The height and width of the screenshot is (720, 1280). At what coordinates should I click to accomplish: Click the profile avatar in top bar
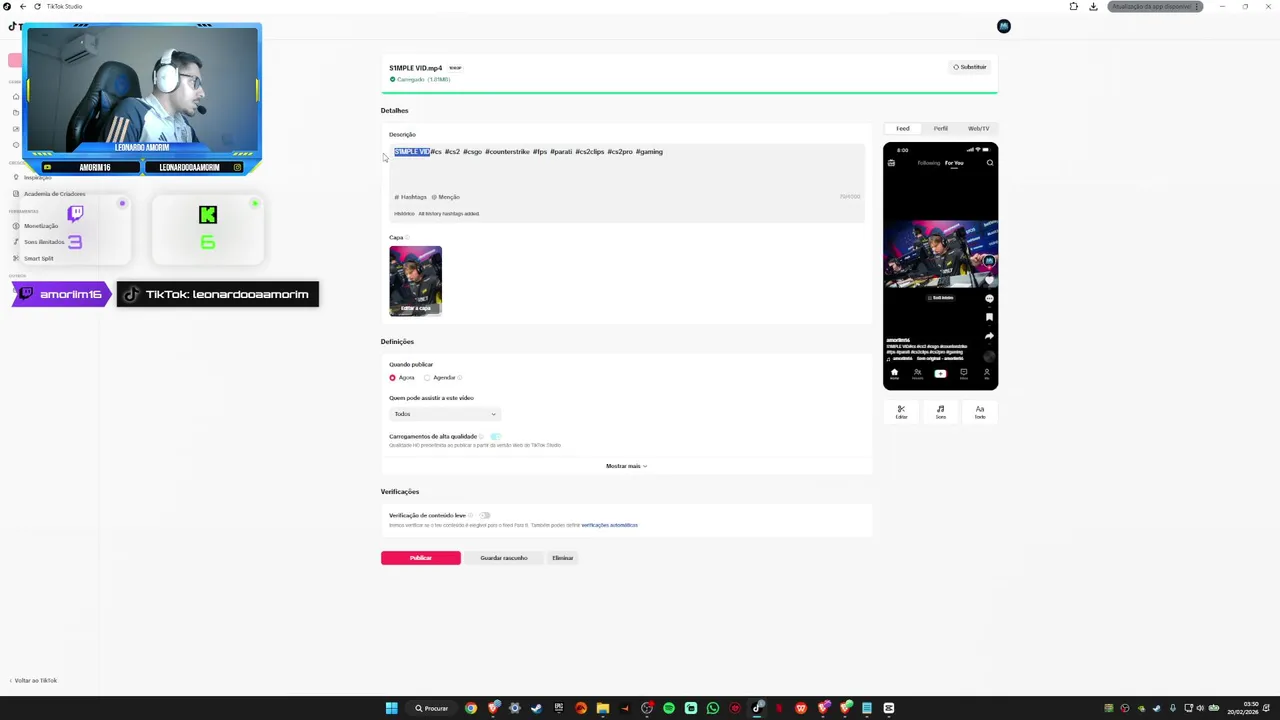(x=1004, y=26)
